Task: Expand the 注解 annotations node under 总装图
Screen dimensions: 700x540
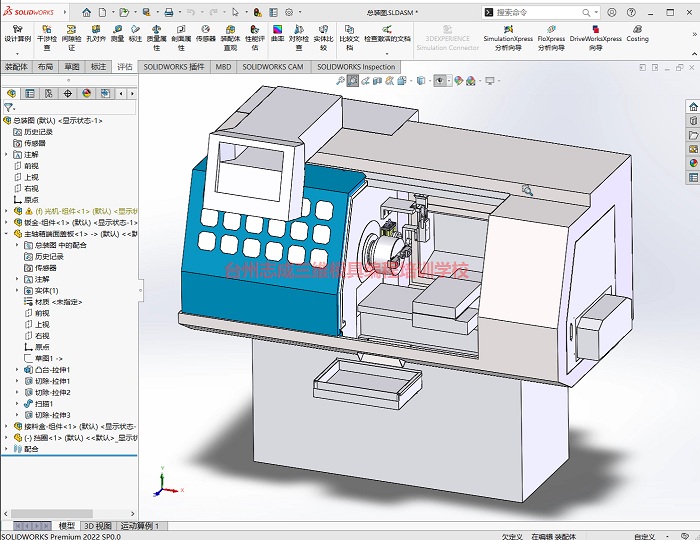Action: click(x=6, y=154)
